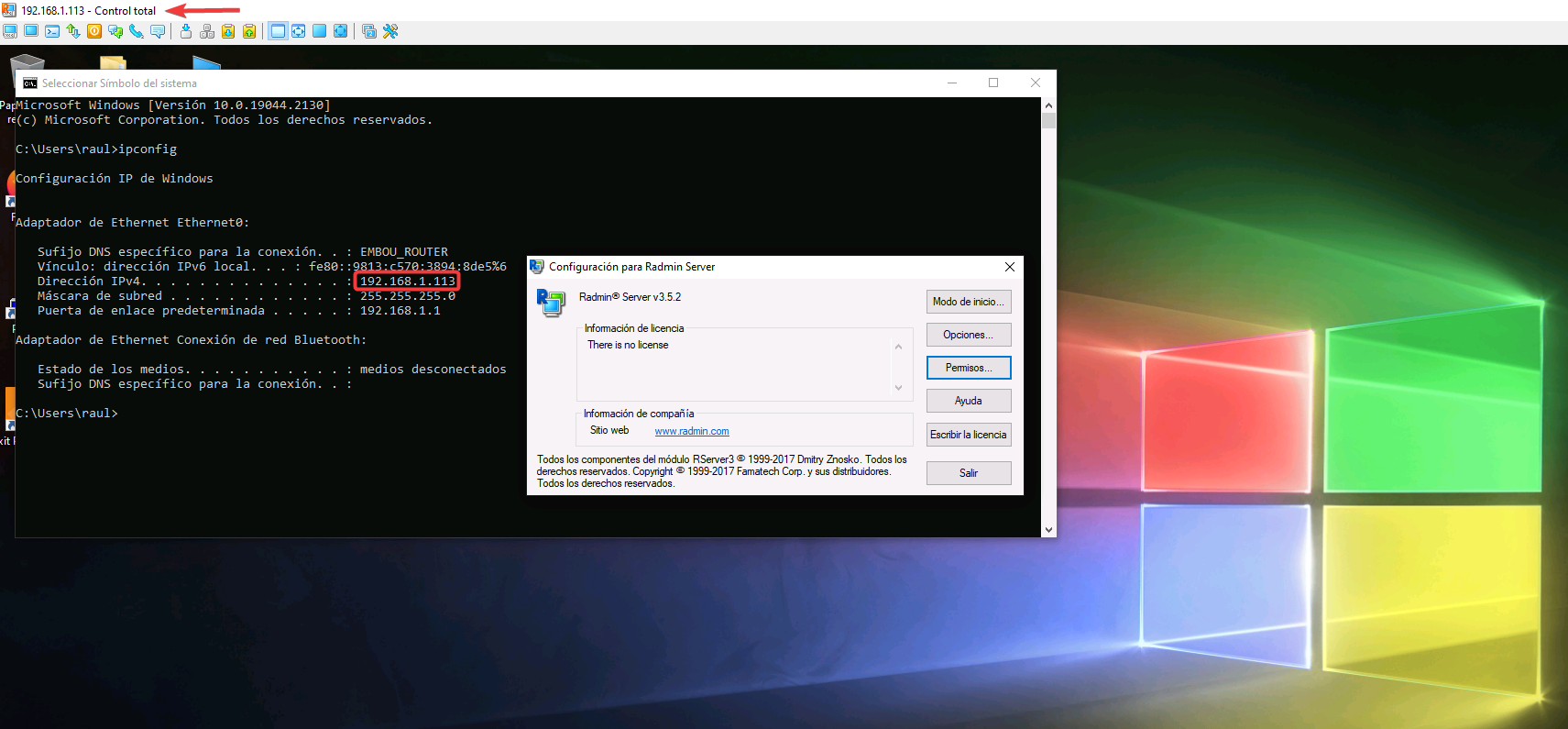Toggle Normal window view mode

click(x=278, y=31)
